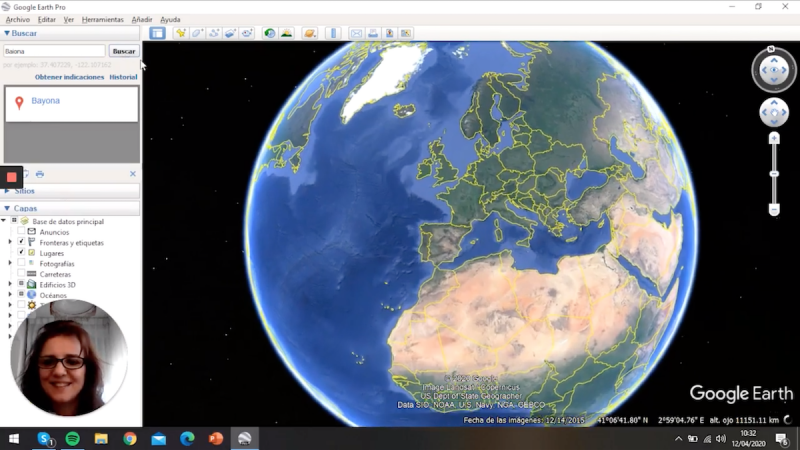
Task: Zoom in with the plus button
Action: click(x=774, y=138)
